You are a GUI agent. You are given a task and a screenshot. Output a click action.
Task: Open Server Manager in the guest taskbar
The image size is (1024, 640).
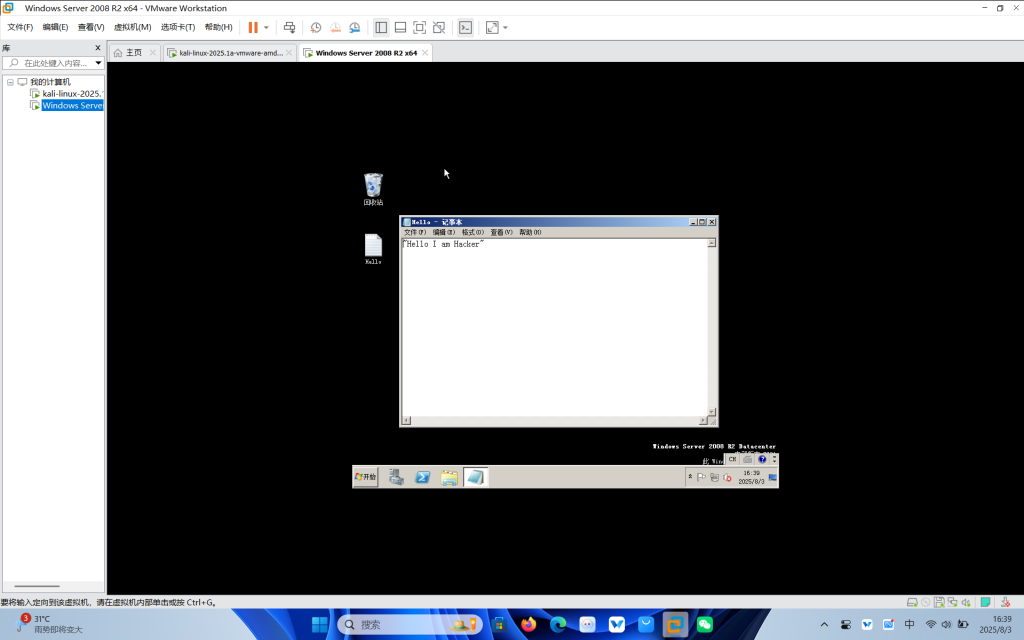point(396,477)
